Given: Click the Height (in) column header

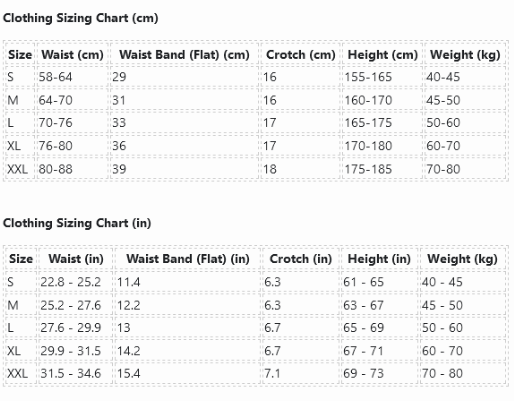Looking at the screenshot, I should point(379,259).
